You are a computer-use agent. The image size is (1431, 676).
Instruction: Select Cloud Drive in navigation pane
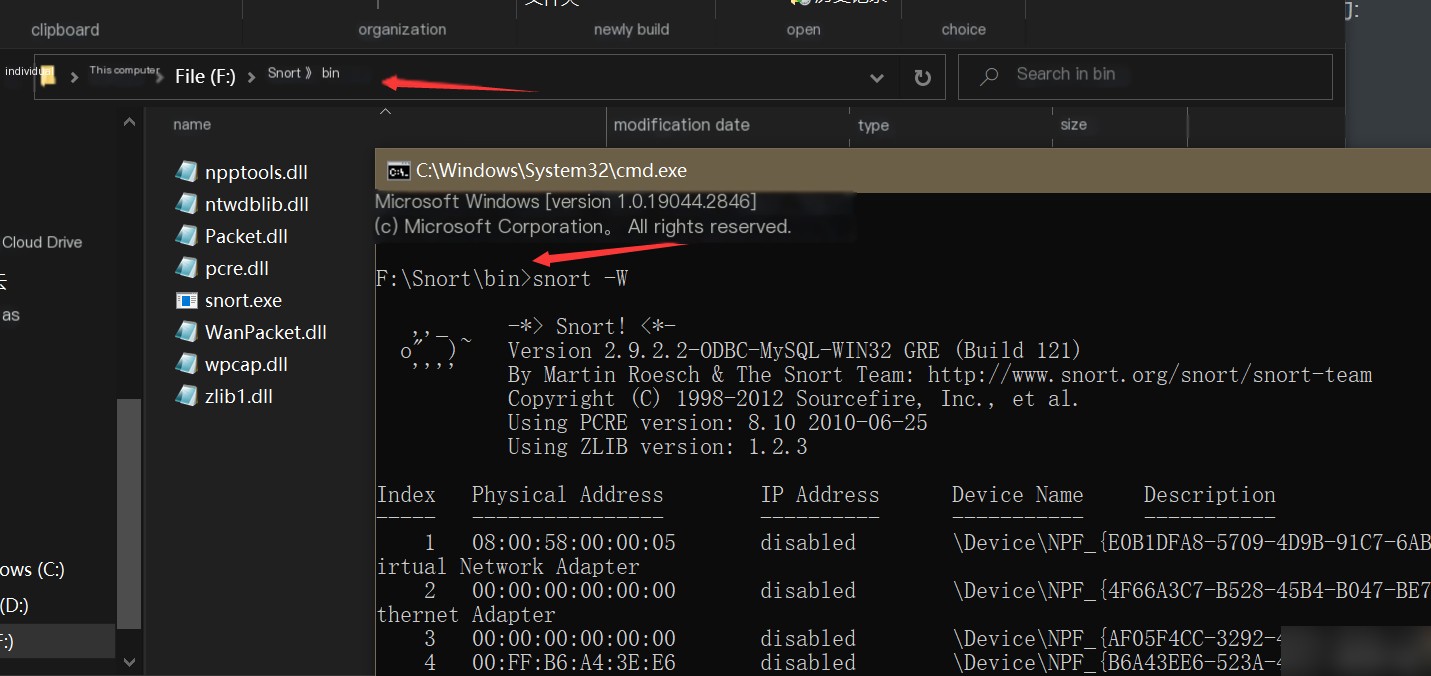click(x=42, y=242)
